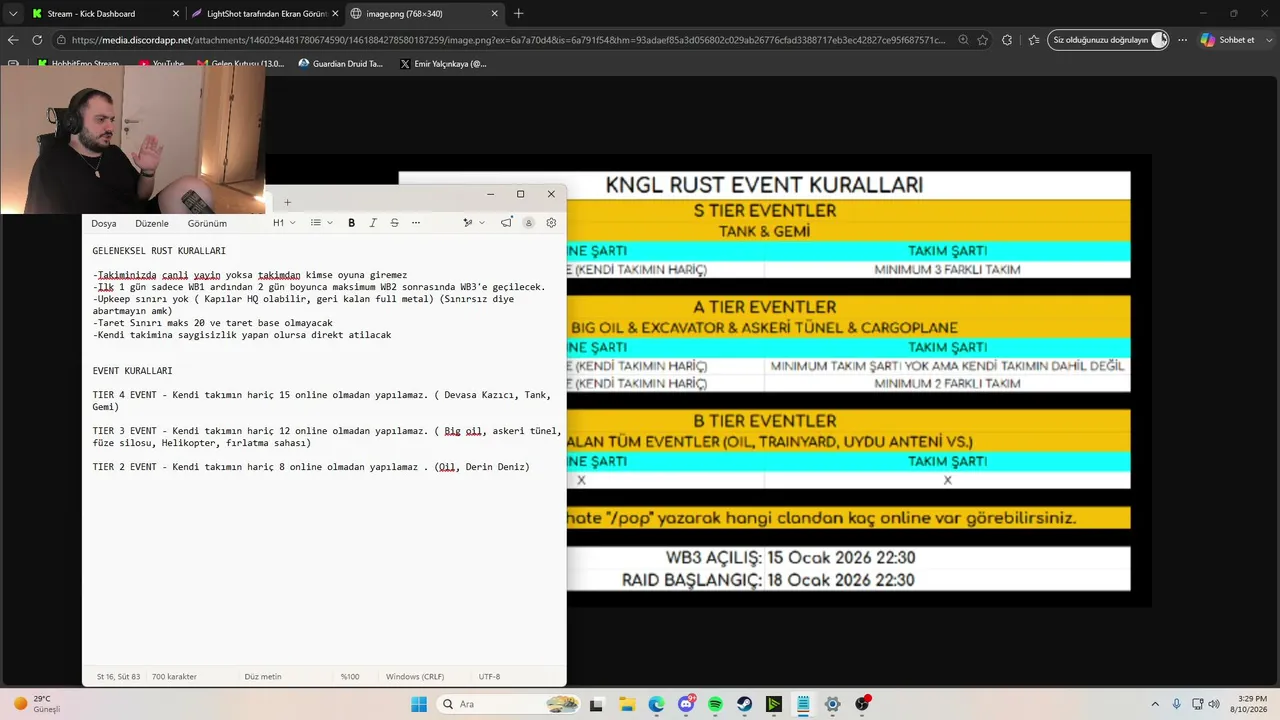
Task: Open volume control in system tray
Action: [1214, 704]
